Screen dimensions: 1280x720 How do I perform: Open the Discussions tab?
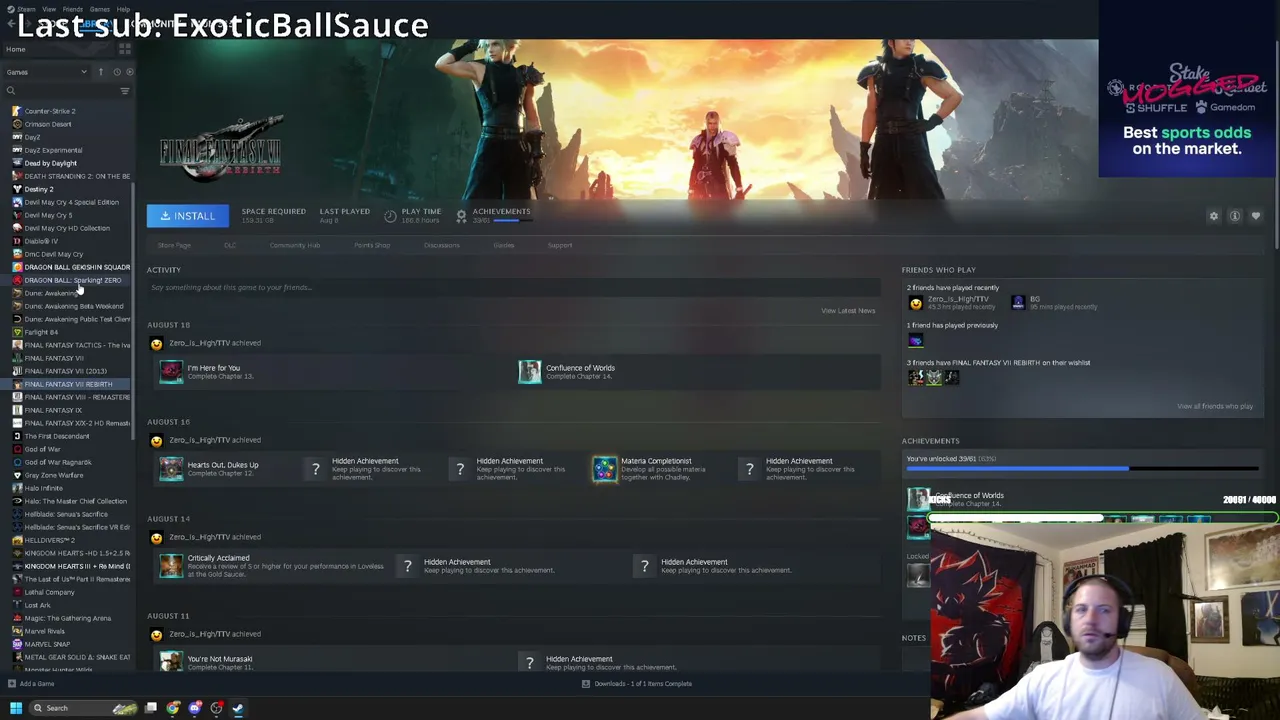tap(441, 246)
